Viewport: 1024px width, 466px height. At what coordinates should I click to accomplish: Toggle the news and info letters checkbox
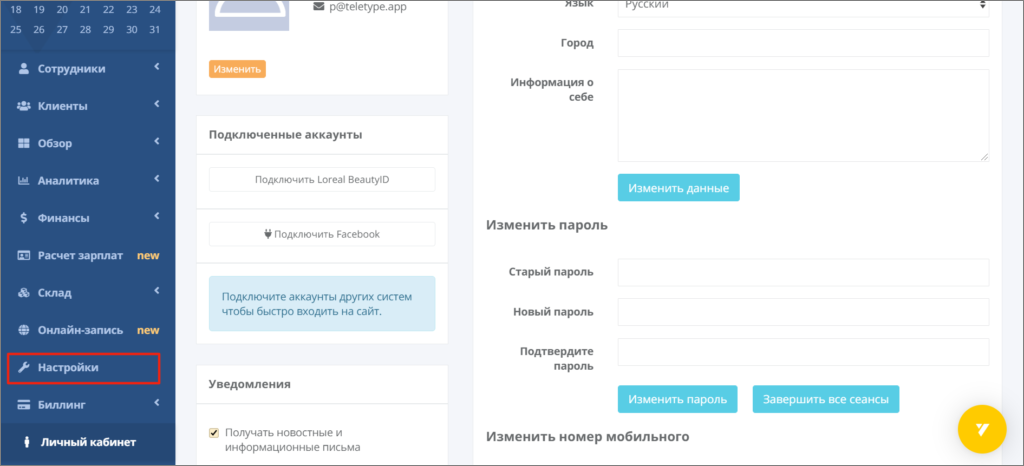pos(213,432)
